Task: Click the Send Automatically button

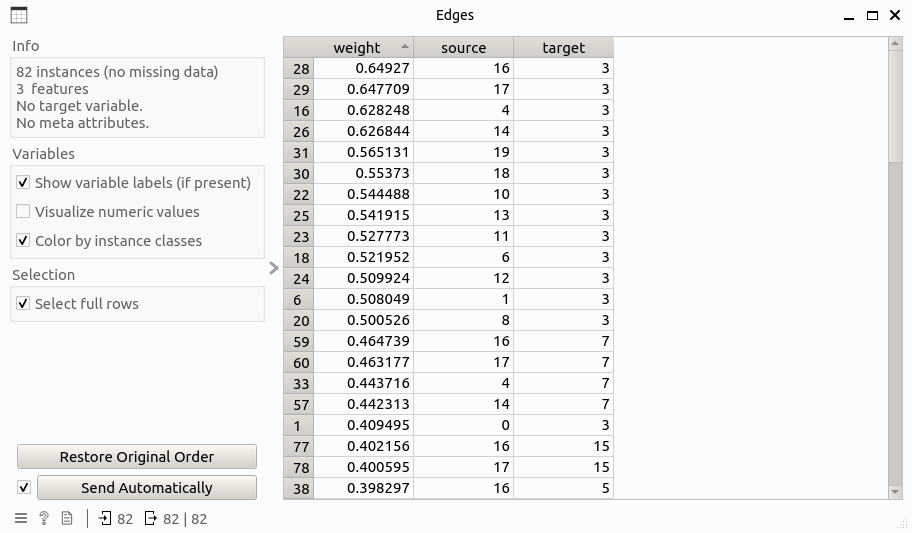Action: 147,488
